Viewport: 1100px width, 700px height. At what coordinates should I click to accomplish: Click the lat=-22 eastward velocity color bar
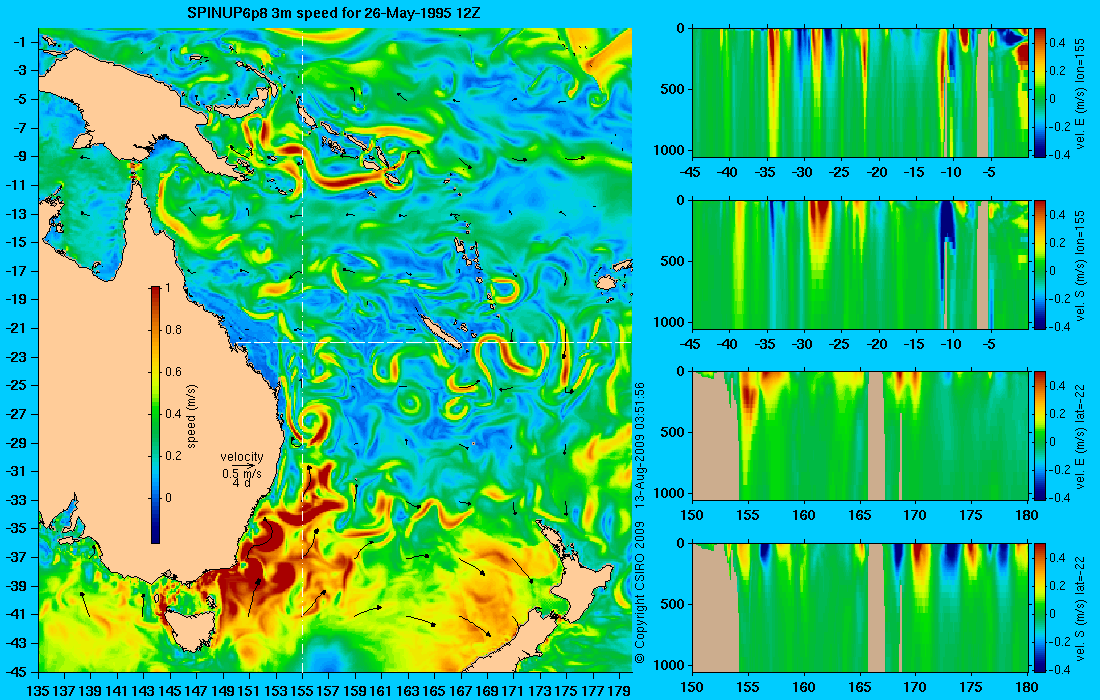click(1039, 436)
